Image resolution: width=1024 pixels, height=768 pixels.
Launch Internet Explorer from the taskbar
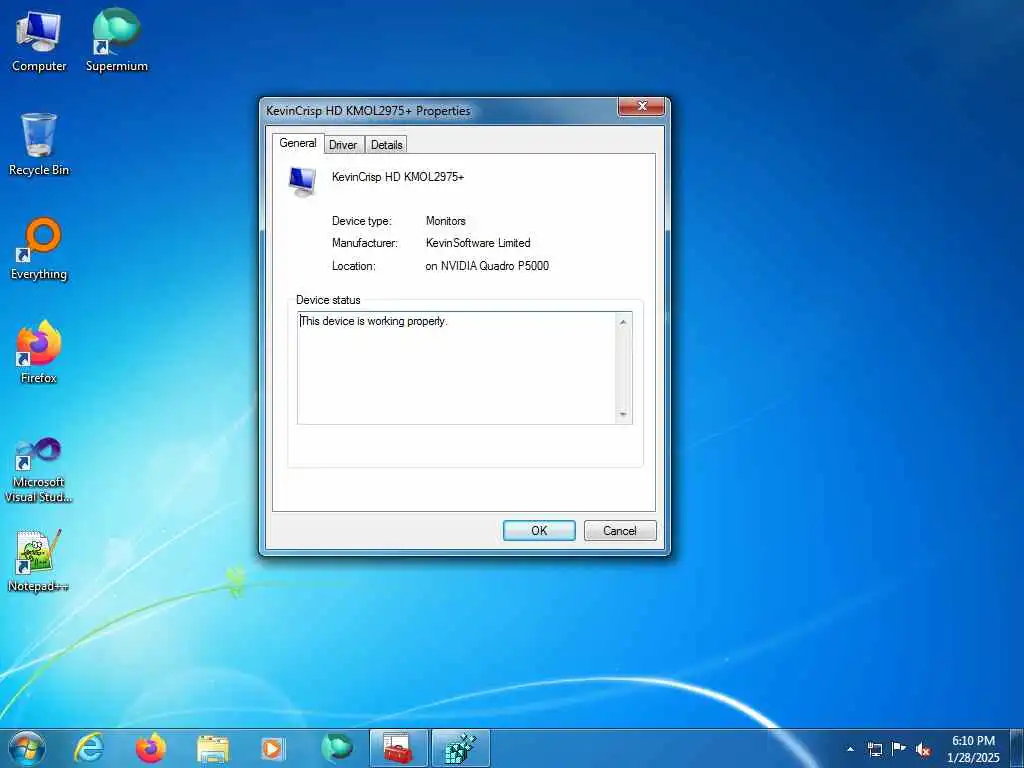tap(89, 748)
